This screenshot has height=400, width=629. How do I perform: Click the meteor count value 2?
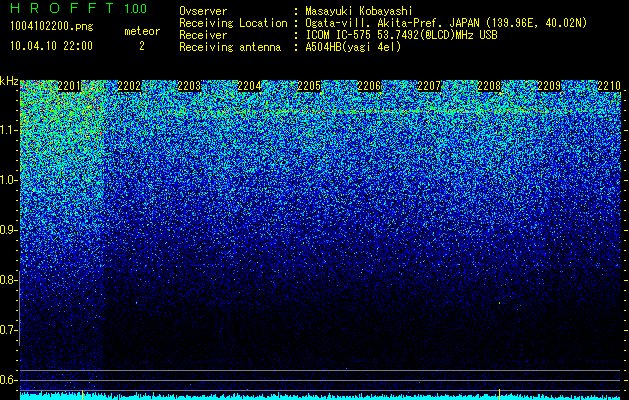click(142, 46)
